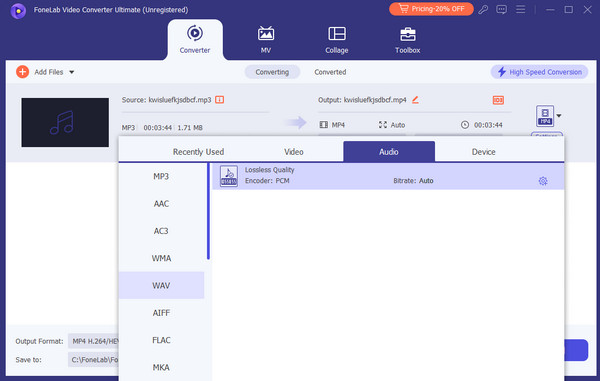Expand the Add Files dropdown arrow
This screenshot has width=600, height=381.
pyautogui.click(x=72, y=72)
